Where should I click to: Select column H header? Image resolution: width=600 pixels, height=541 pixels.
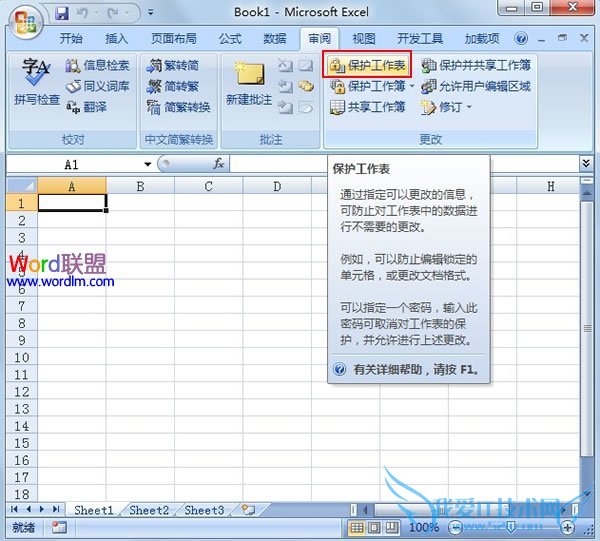pyautogui.click(x=551, y=186)
